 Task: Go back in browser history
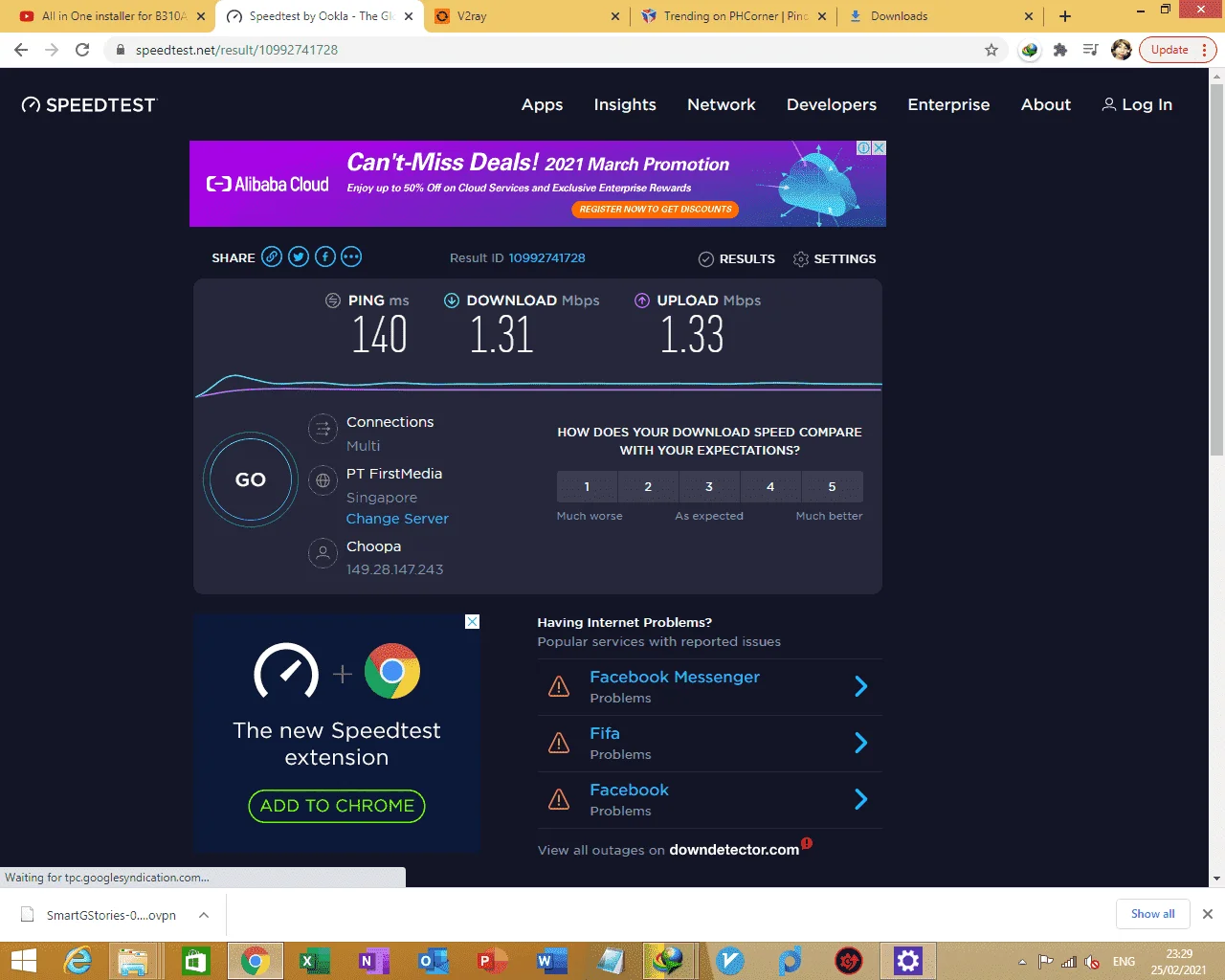(21, 50)
